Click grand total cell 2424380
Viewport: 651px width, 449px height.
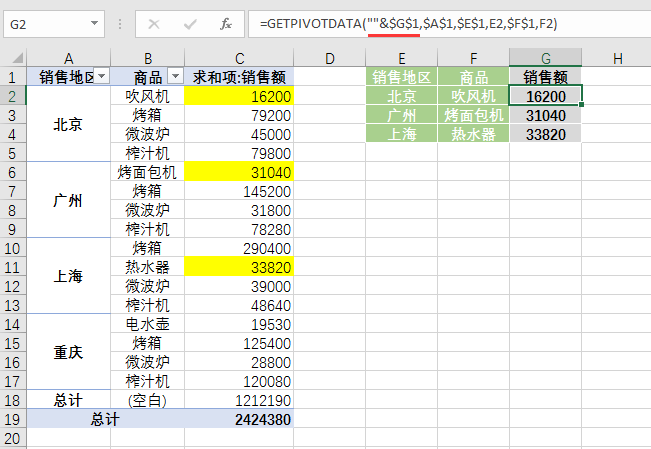click(239, 420)
